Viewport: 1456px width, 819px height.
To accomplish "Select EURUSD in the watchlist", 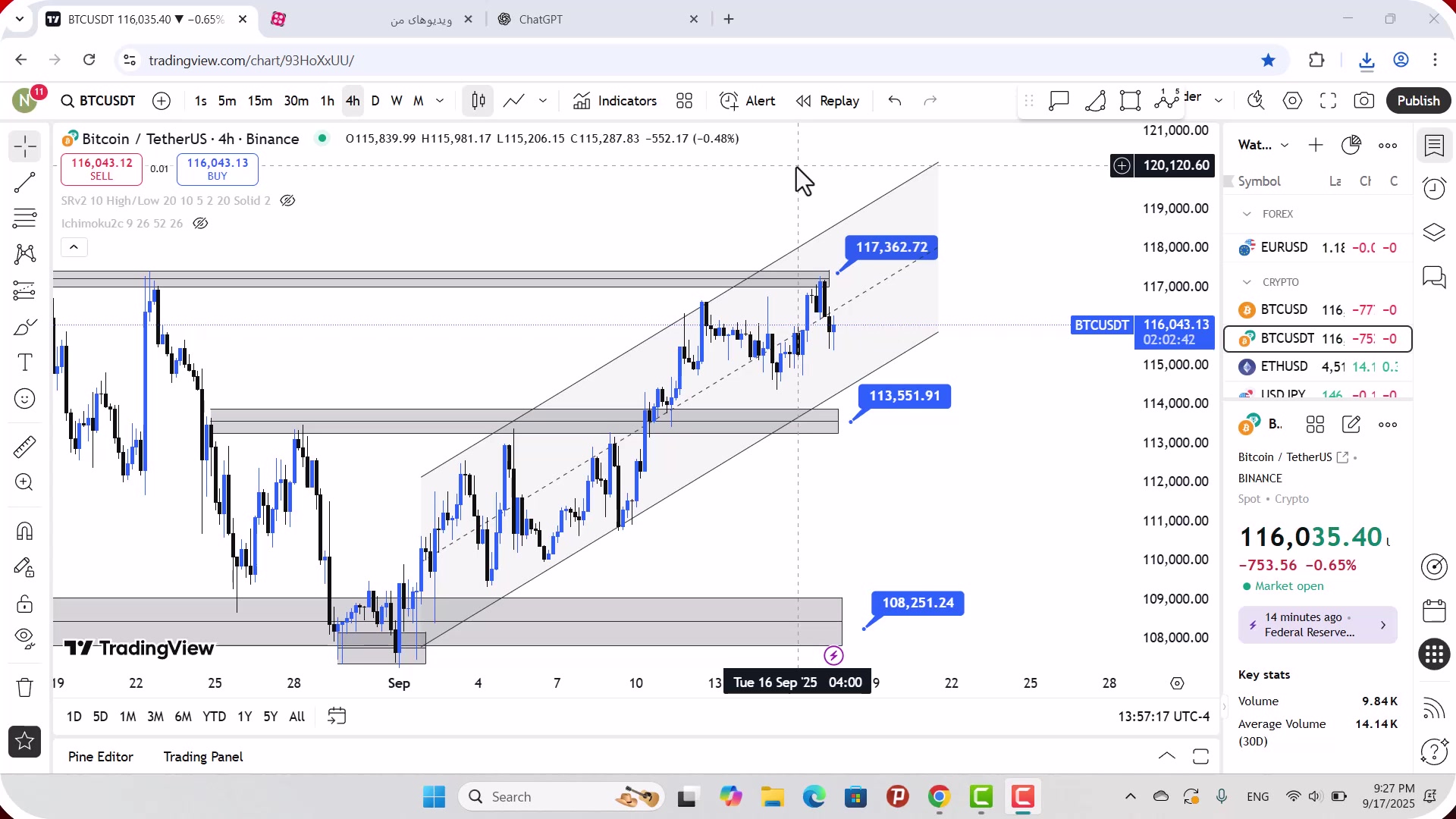I will point(1318,247).
